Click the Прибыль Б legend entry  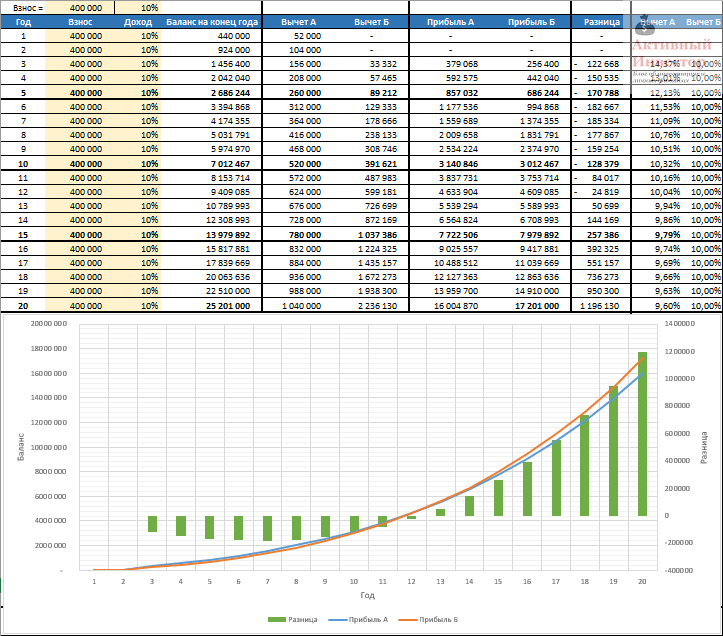click(428, 619)
